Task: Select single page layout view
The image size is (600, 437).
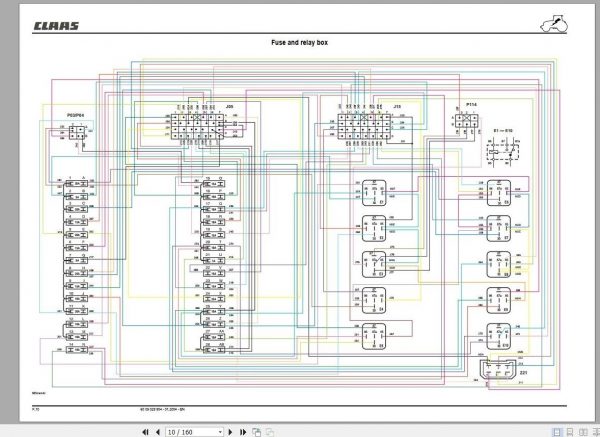Action: coord(557,432)
